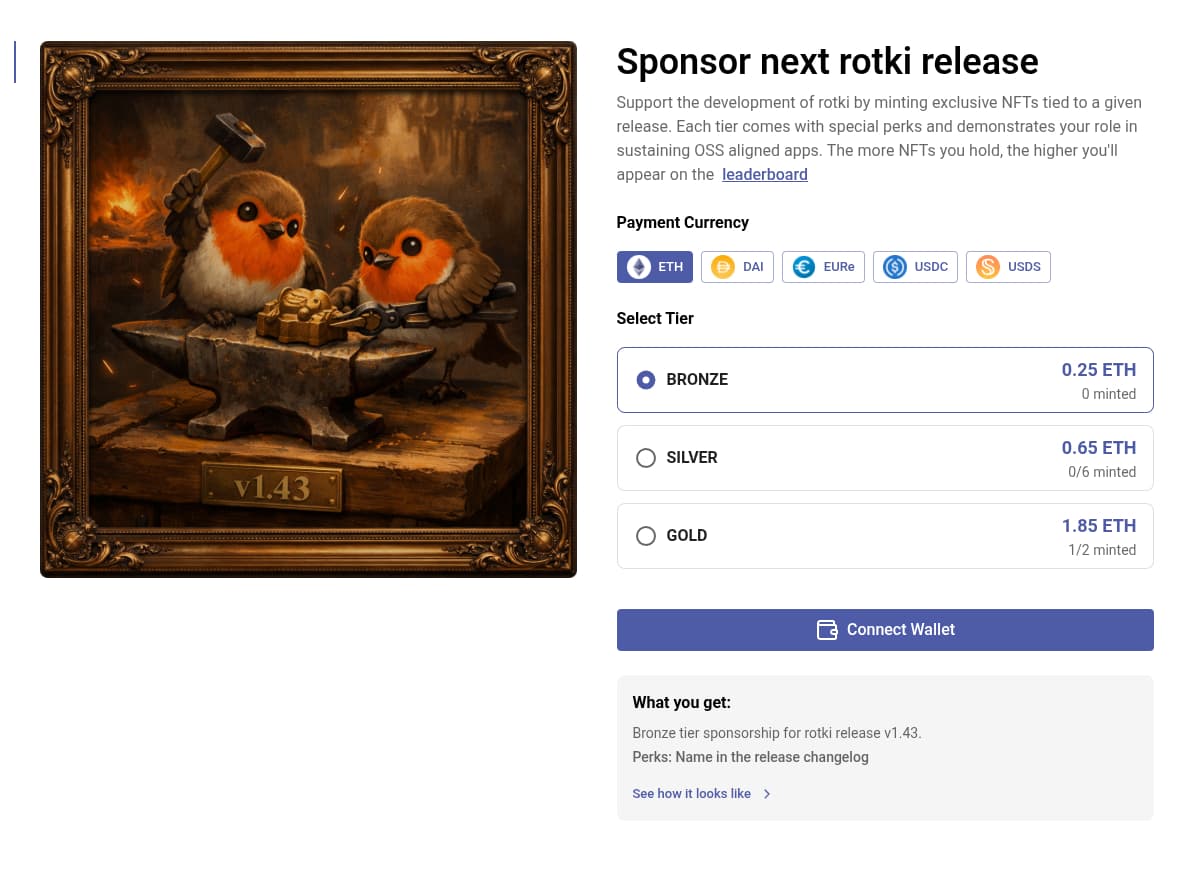The height and width of the screenshot is (873, 1201).
Task: Click the v1.43 robin NFT artwork
Action: coord(308,309)
